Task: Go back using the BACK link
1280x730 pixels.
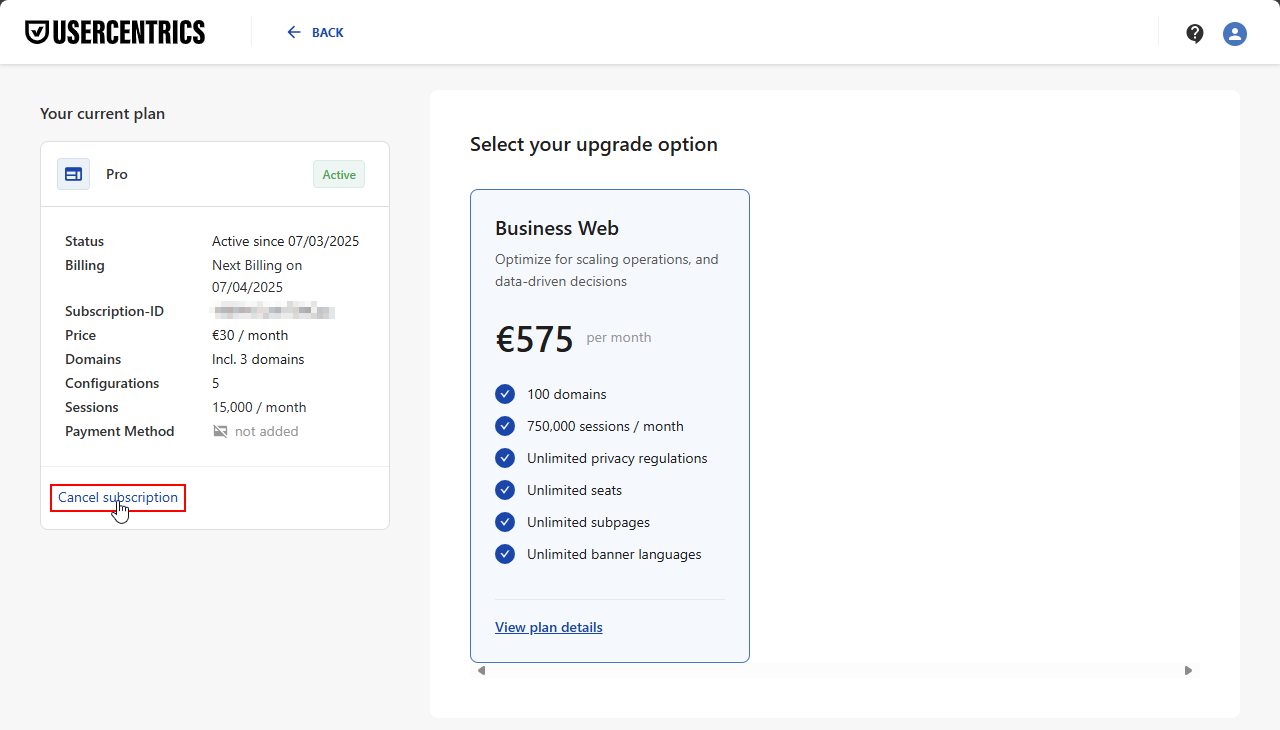Action: tap(315, 32)
